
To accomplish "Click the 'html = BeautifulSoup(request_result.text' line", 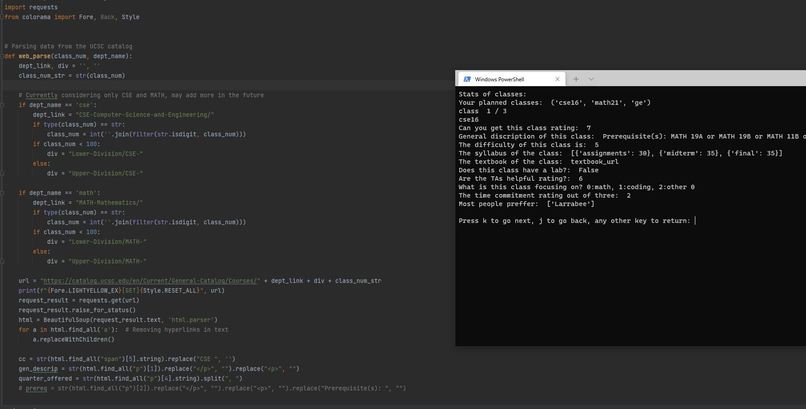I will point(118,320).
